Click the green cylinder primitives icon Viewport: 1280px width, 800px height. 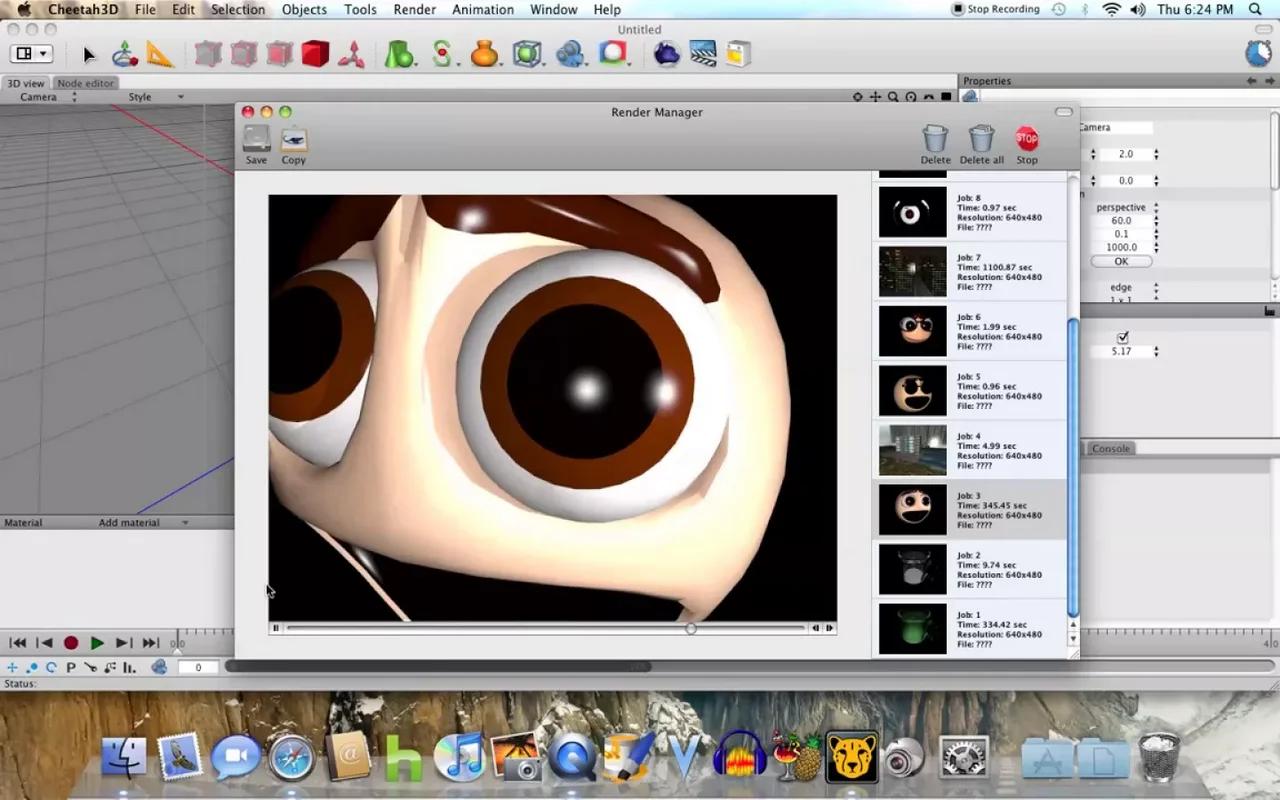click(x=399, y=54)
